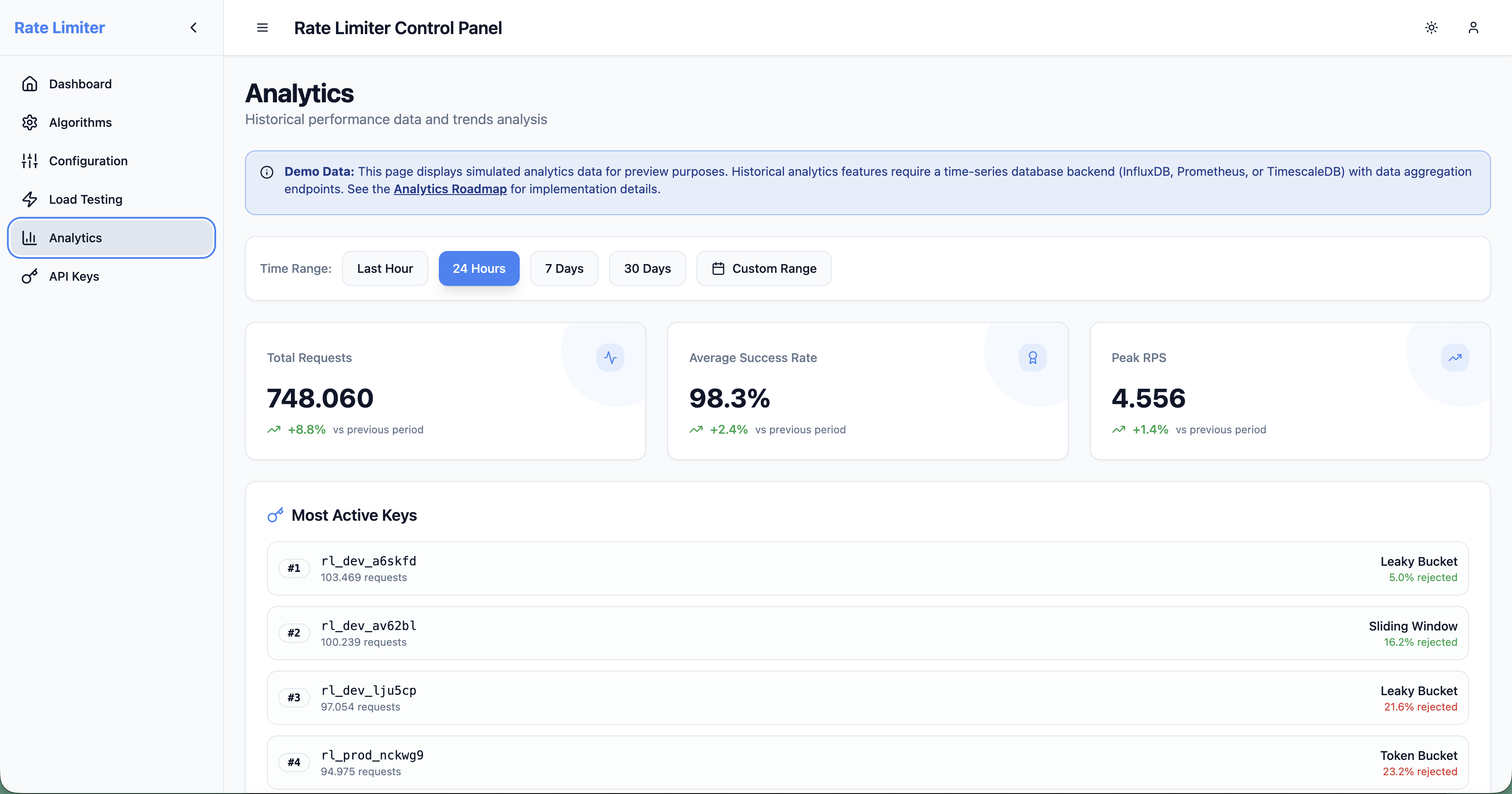Click the API Keys key icon
This screenshot has width=1512, height=794.
coord(30,276)
